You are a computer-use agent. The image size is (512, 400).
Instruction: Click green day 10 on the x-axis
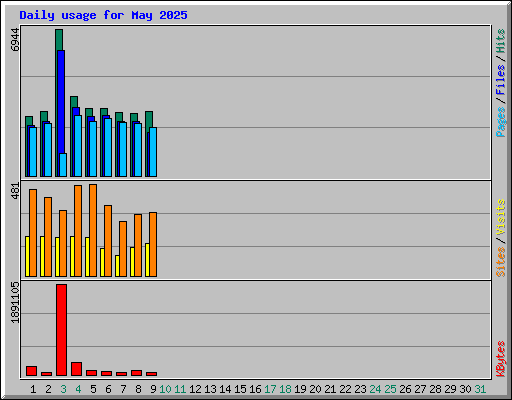tap(165, 389)
